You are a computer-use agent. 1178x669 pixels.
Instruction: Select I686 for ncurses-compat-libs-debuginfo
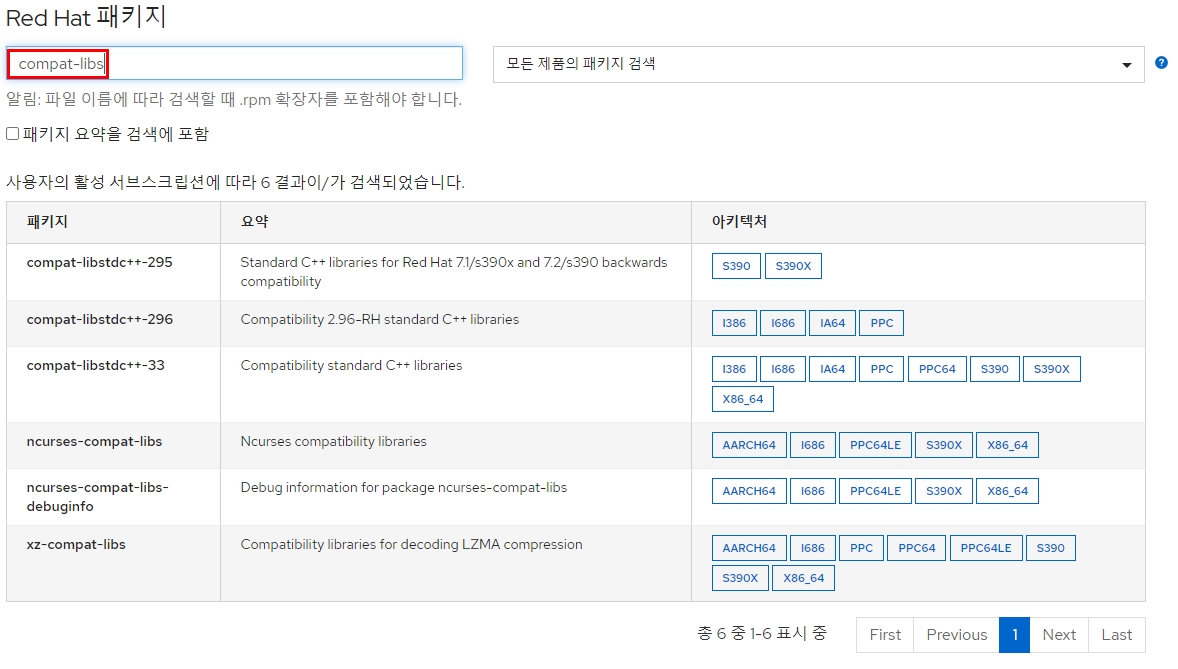coord(813,491)
